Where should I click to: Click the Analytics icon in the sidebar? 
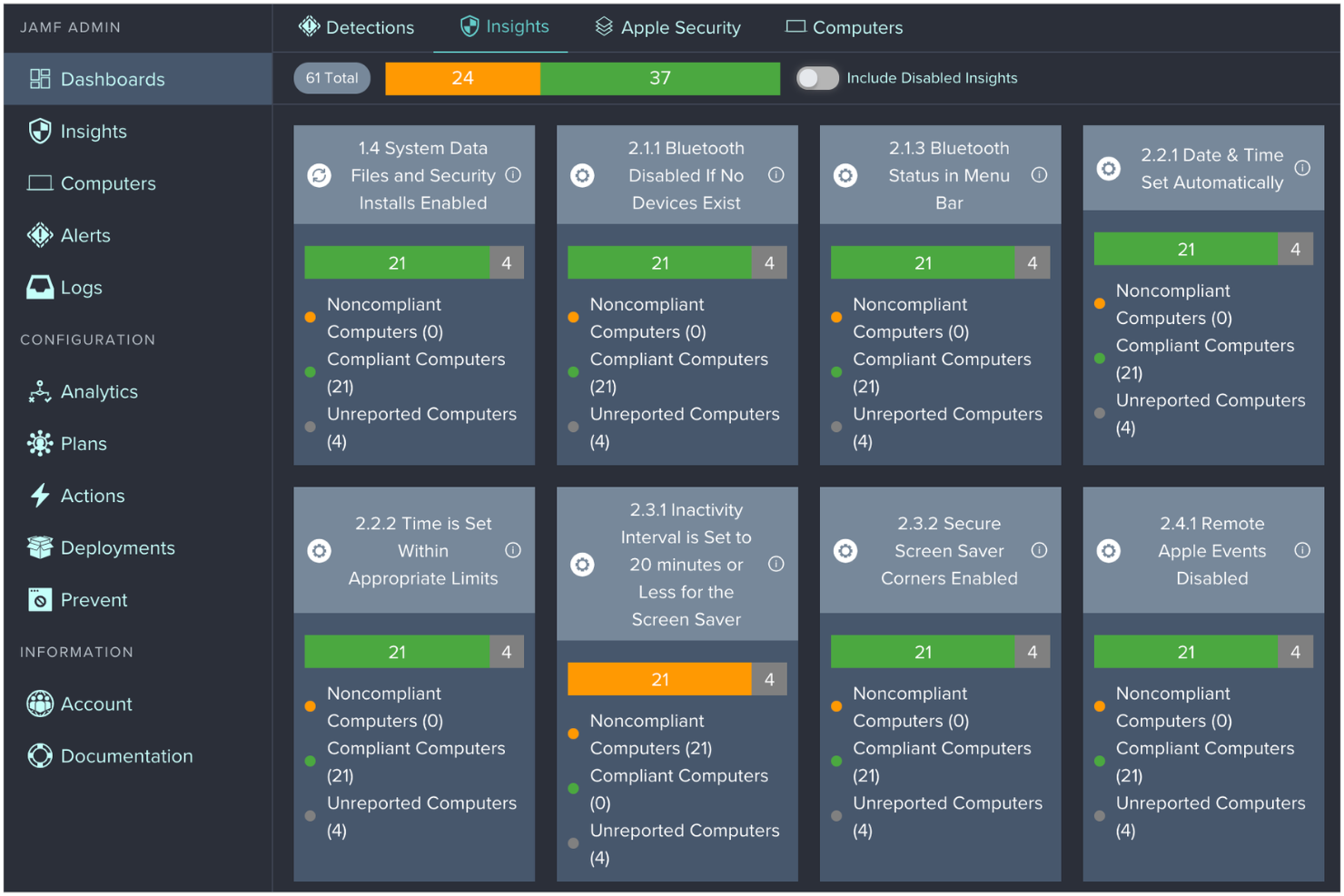click(40, 391)
